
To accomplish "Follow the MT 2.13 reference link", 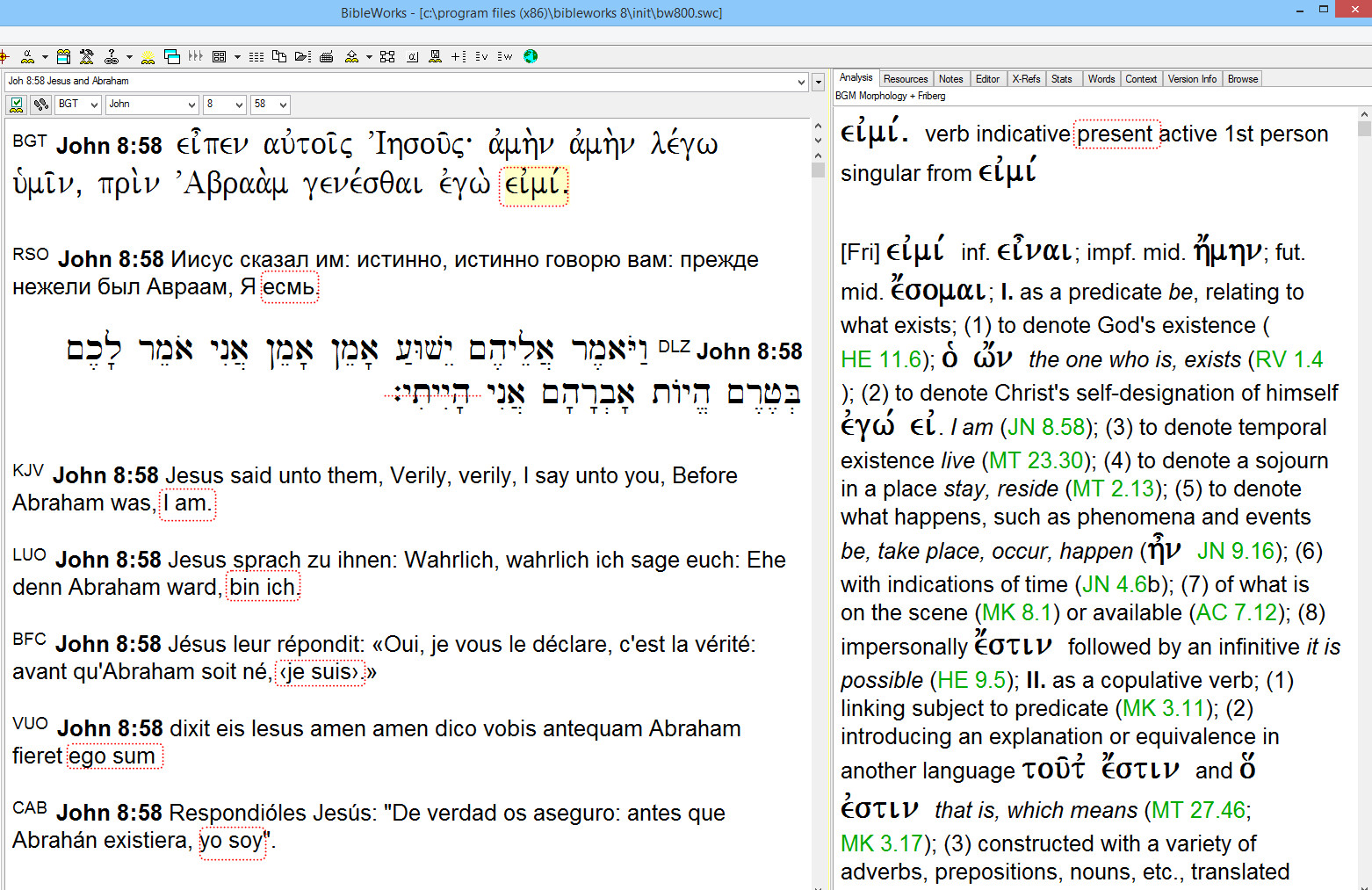I will tap(1114, 488).
